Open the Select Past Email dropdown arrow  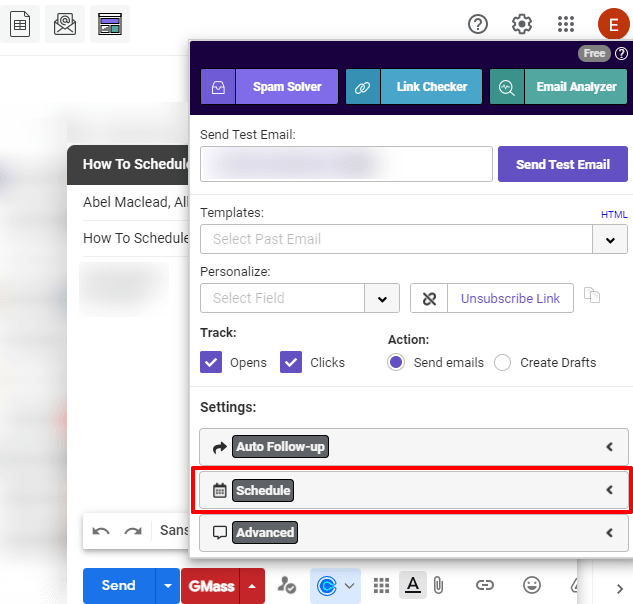click(610, 240)
